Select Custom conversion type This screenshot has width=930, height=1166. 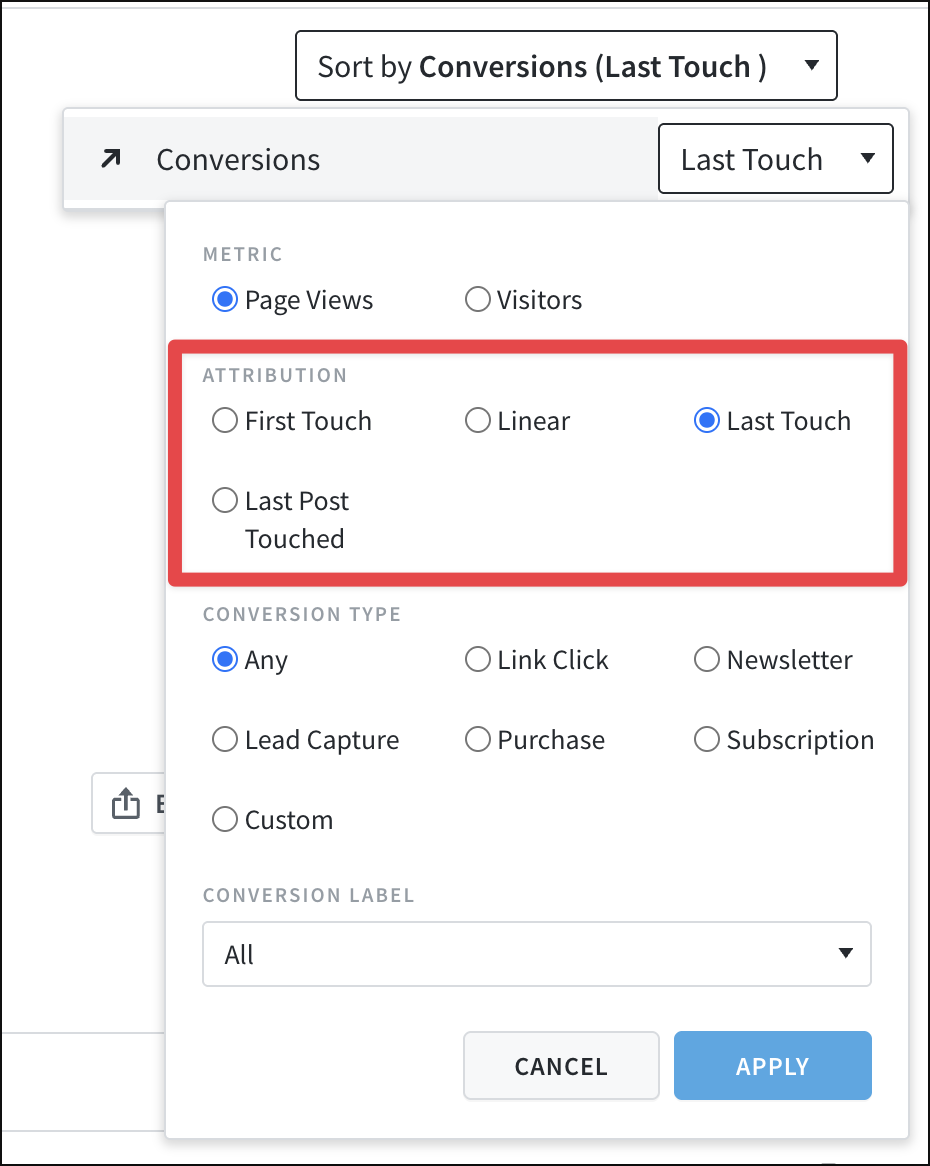[225, 819]
